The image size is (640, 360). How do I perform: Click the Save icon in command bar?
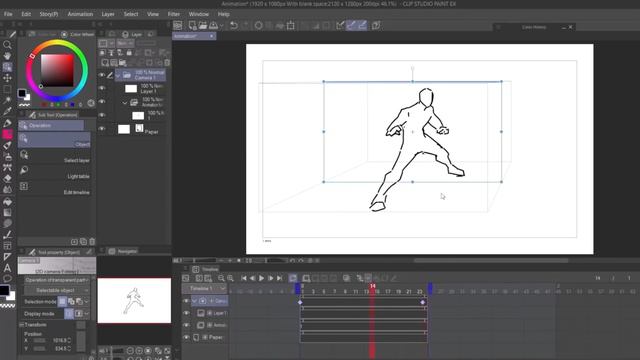point(213,25)
